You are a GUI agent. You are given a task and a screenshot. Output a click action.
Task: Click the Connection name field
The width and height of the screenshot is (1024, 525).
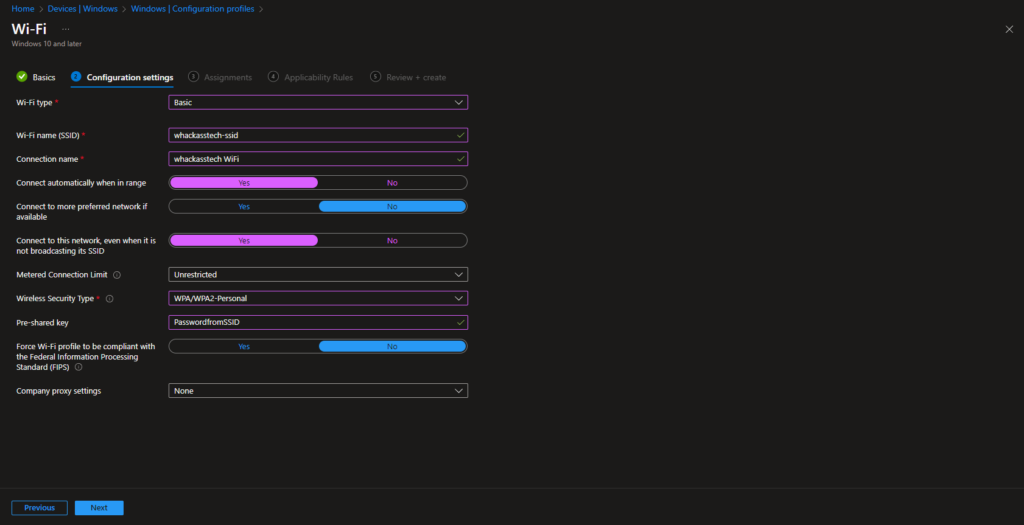click(318, 159)
